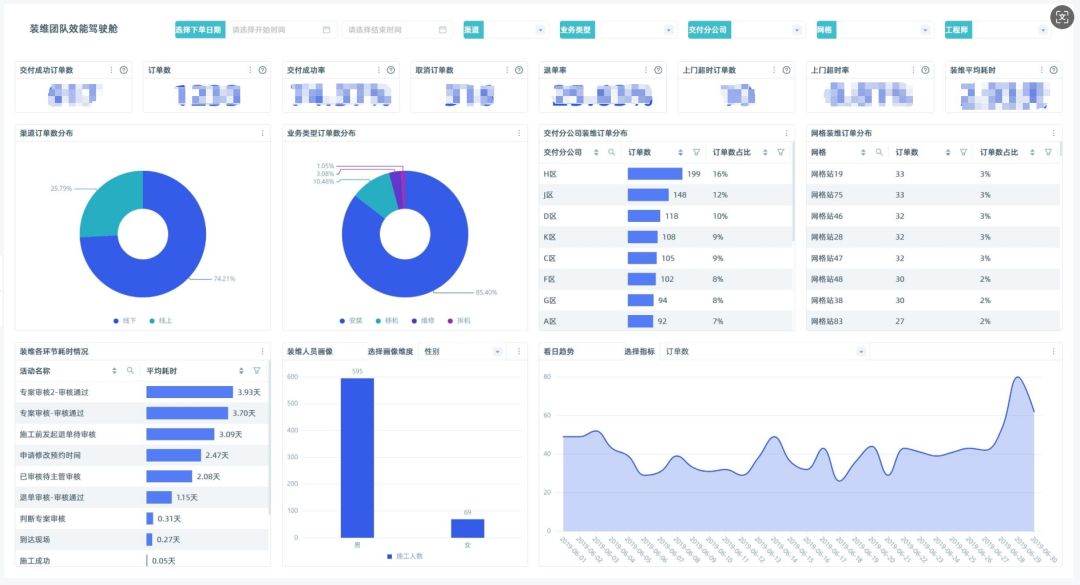Click fullscreen icon at top right corner
This screenshot has width=1080, height=585.
click(x=1062, y=17)
